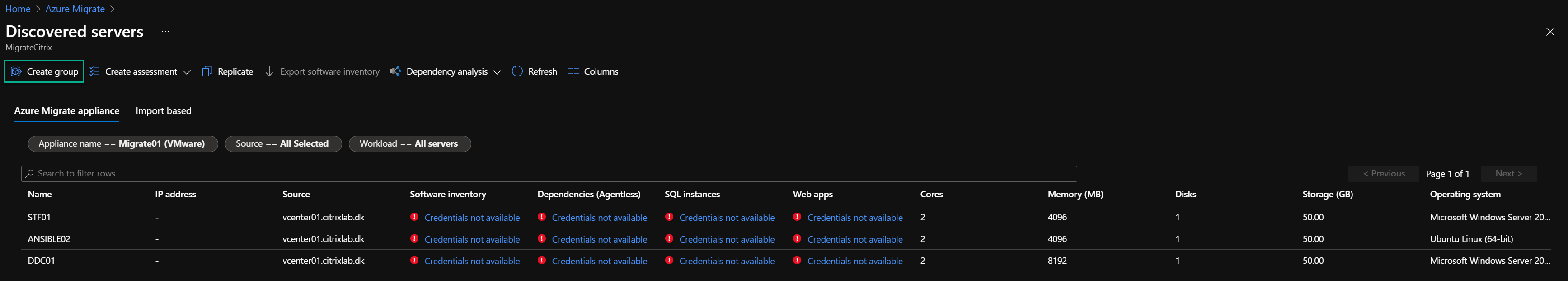
Task: Click the MigrateCitrix project subtitle
Action: click(28, 48)
